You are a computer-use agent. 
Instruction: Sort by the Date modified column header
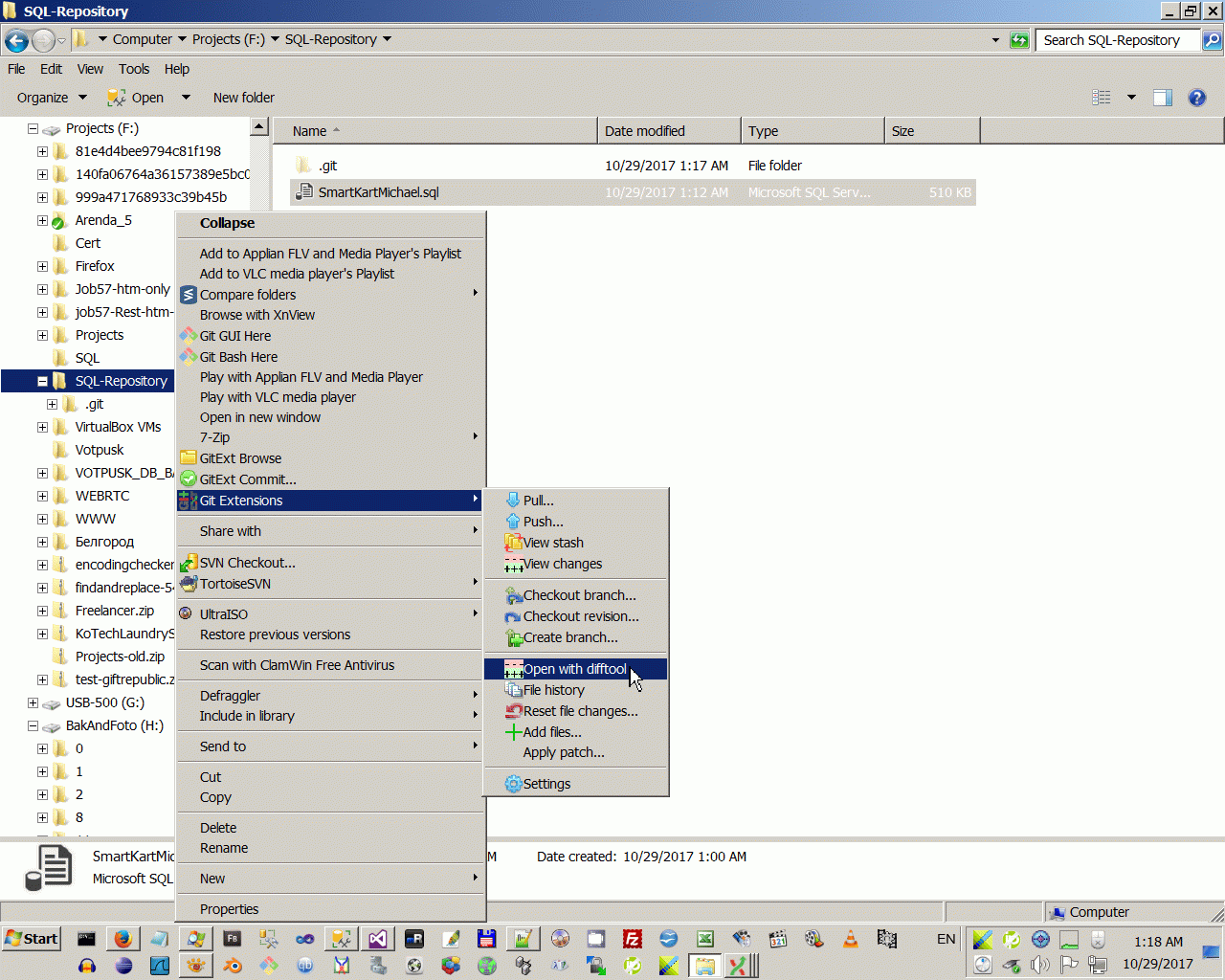[670, 131]
